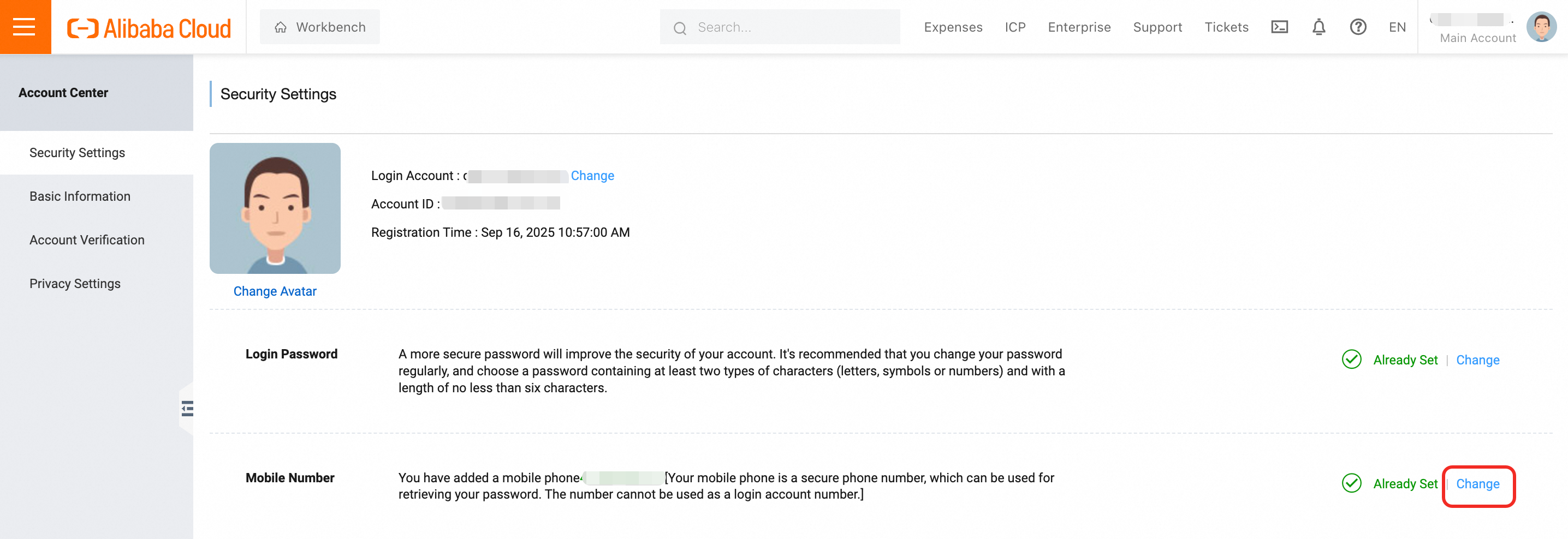Click the Alibaba Cloud logo
The width and height of the screenshot is (1568, 539).
pyautogui.click(x=149, y=28)
